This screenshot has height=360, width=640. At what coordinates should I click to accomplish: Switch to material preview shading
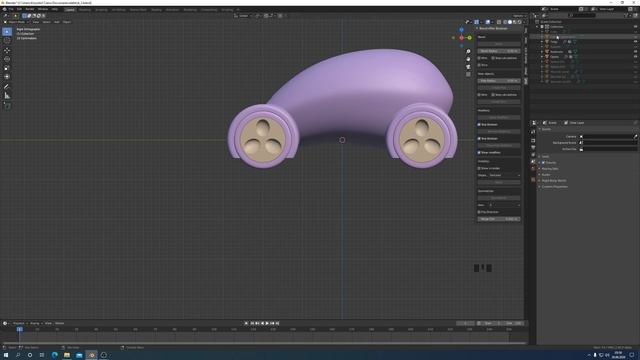pyautogui.click(x=515, y=22)
